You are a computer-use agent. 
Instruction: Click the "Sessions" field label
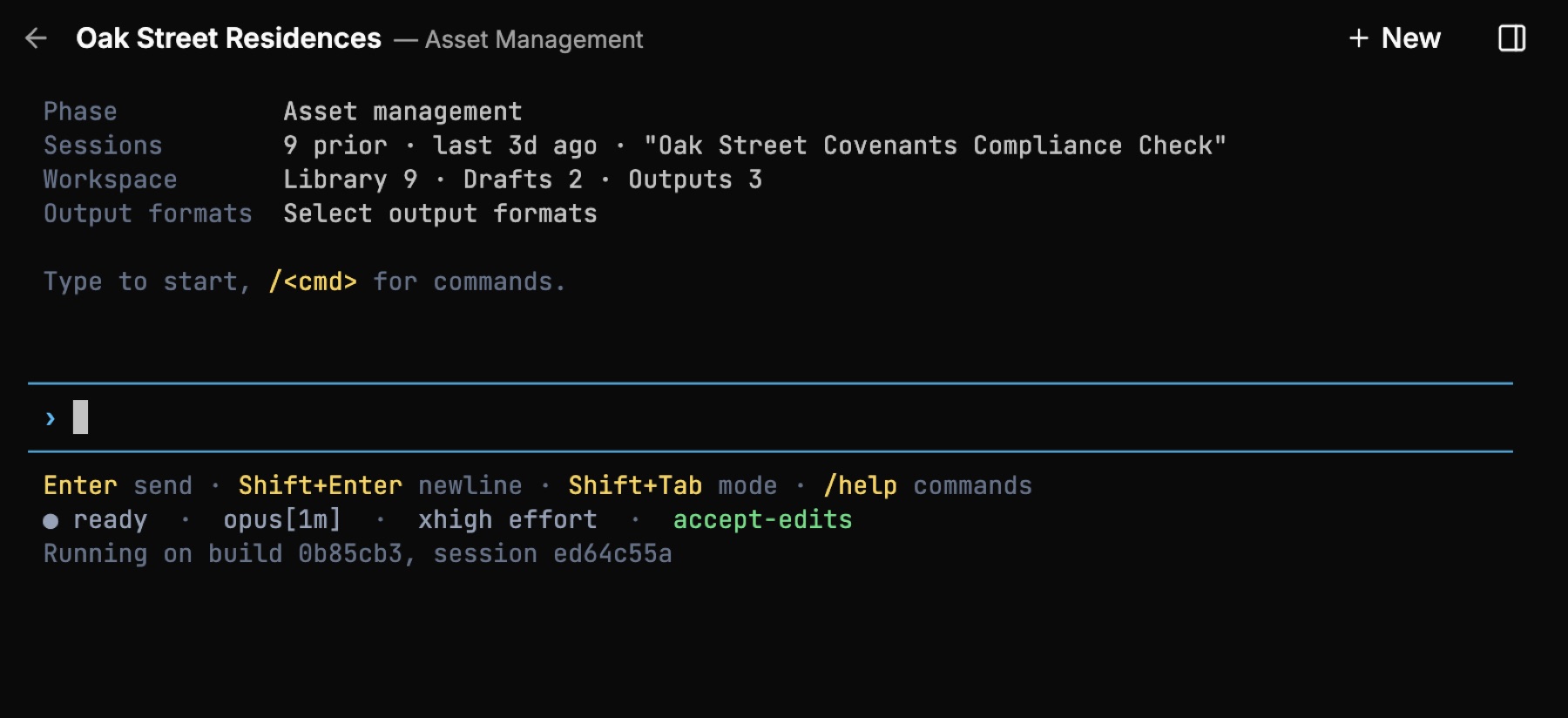(103, 146)
